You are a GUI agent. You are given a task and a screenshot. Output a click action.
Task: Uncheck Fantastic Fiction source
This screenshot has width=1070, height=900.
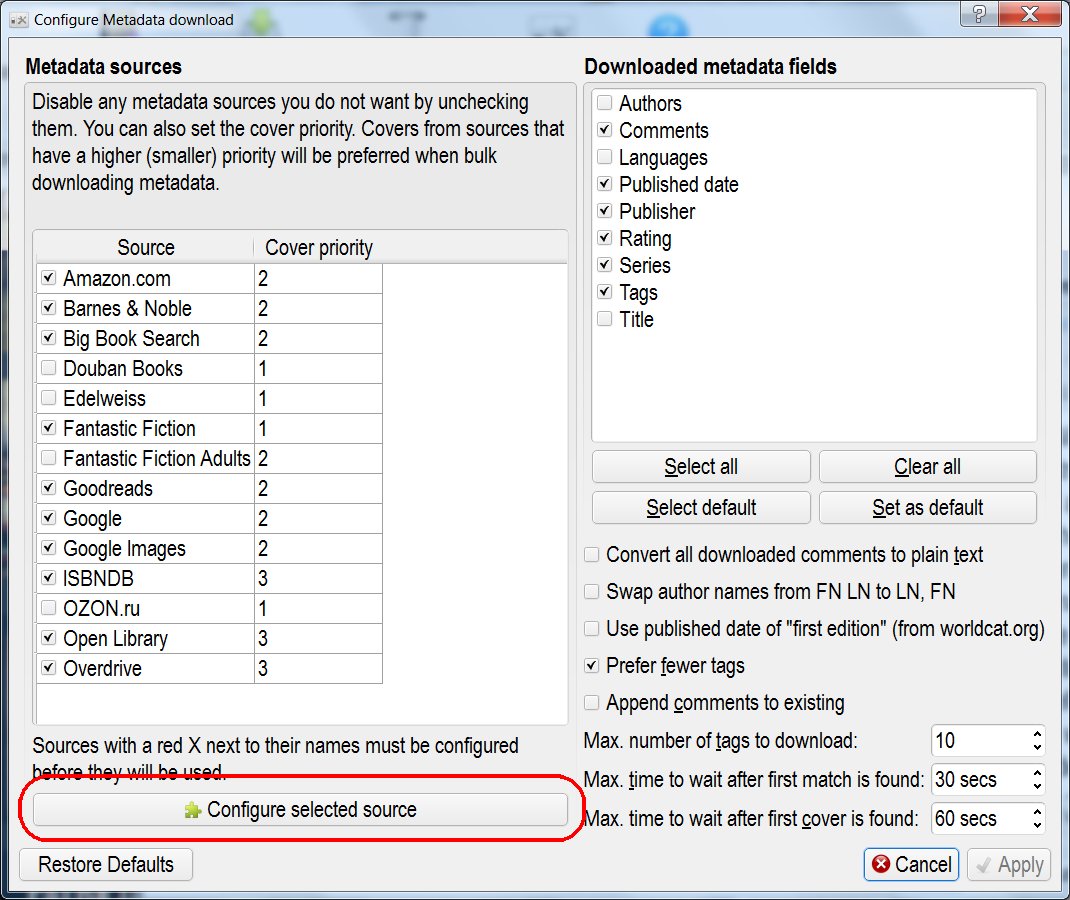[x=48, y=428]
